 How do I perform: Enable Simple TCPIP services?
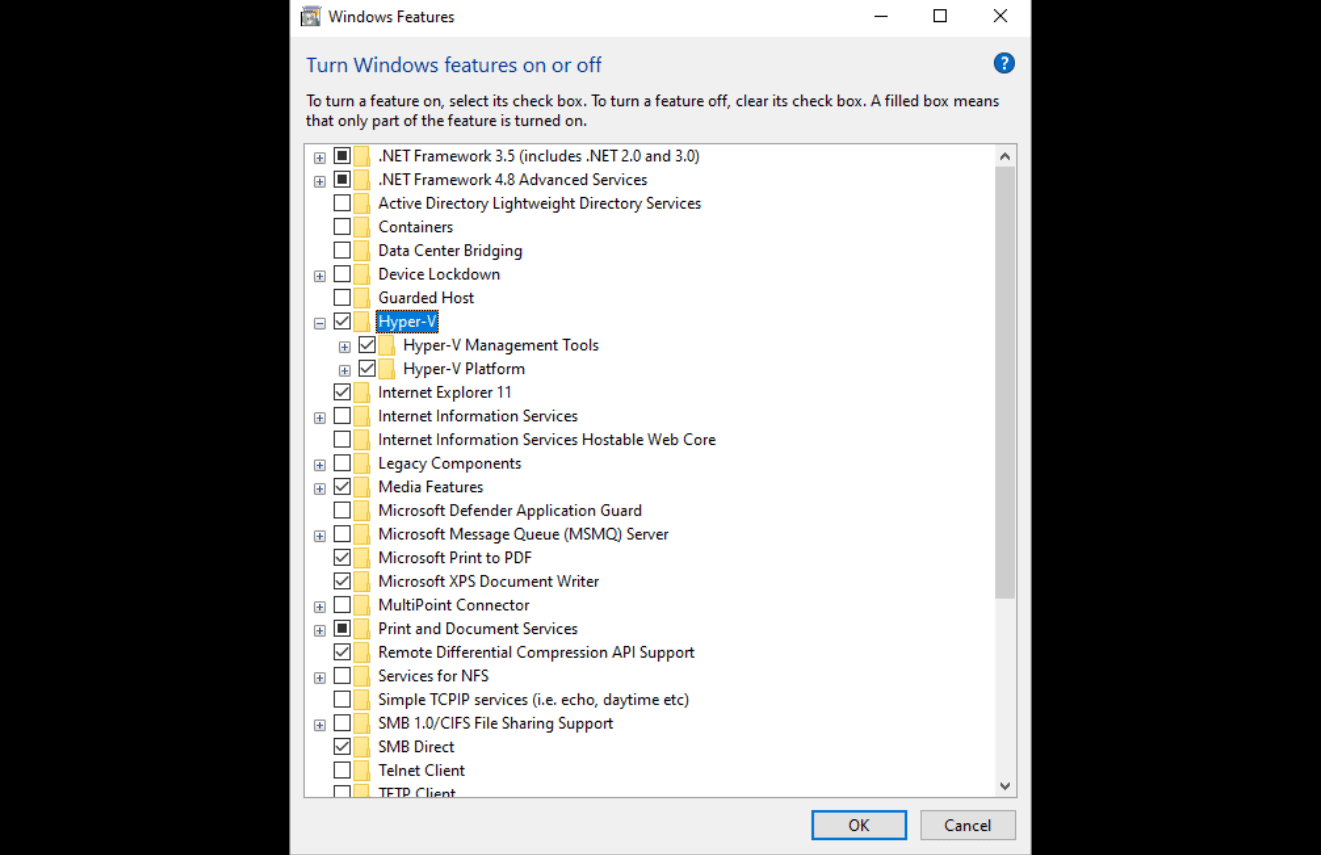point(342,699)
